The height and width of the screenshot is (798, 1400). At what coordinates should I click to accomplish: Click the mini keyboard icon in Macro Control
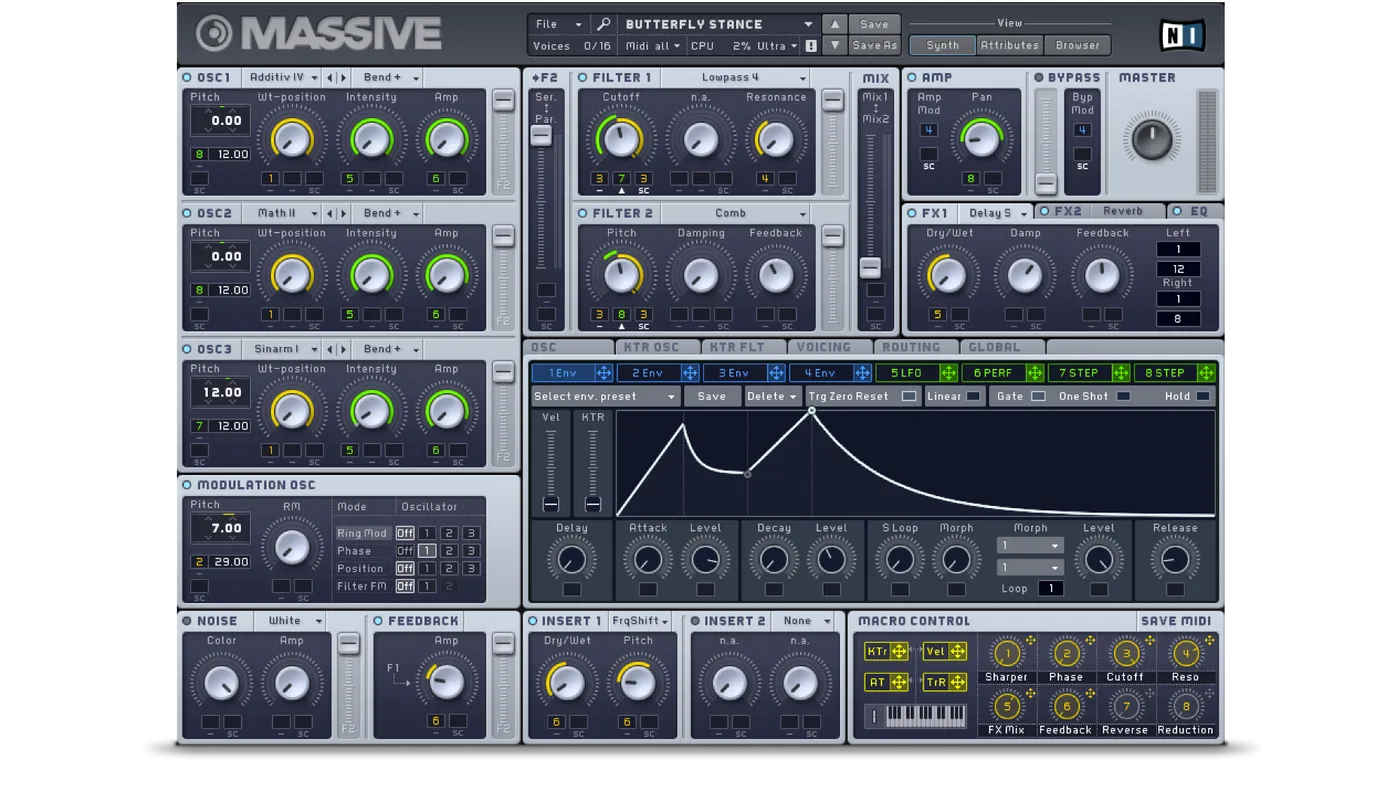(916, 716)
